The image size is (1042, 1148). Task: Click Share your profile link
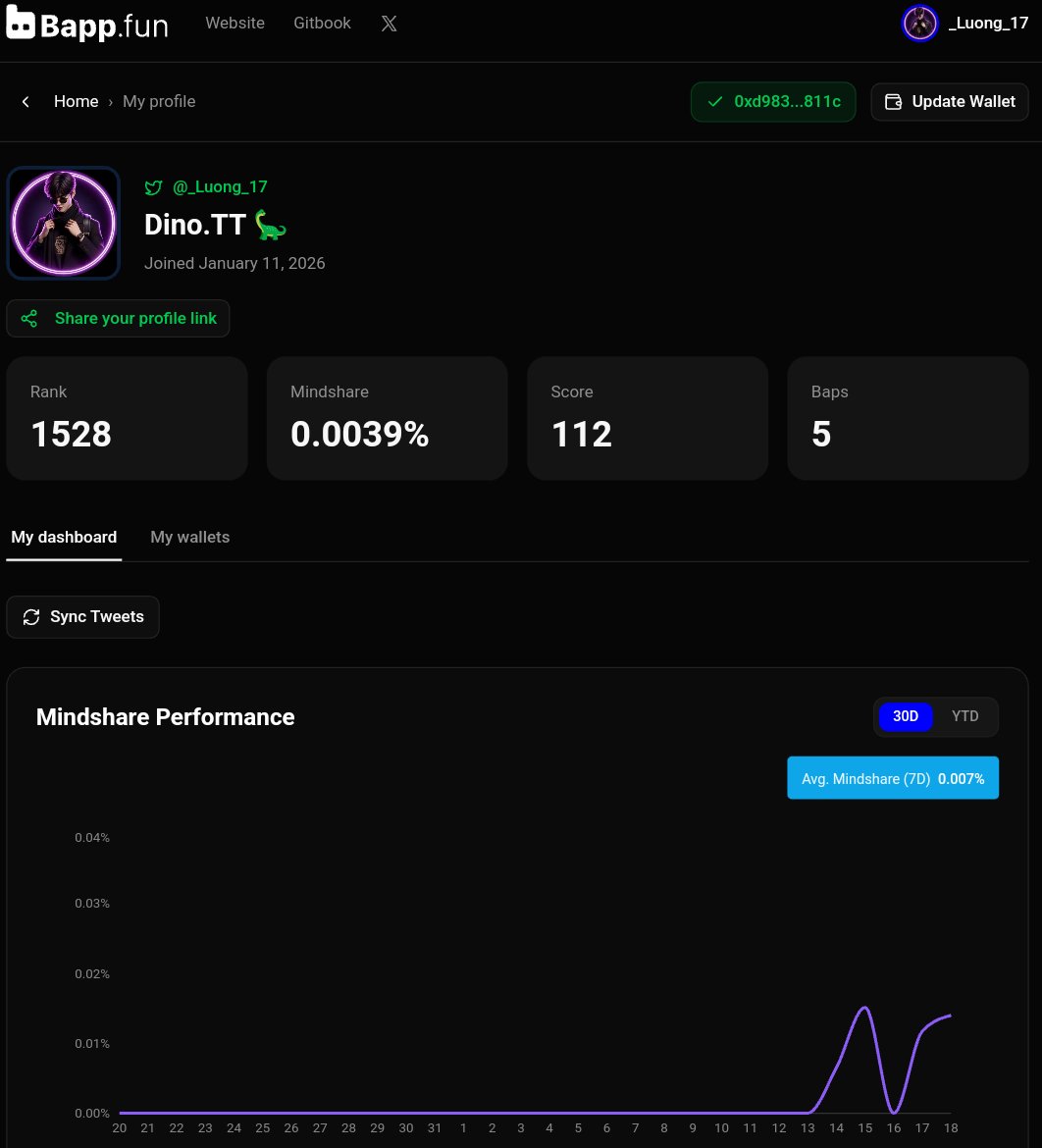[118, 319]
